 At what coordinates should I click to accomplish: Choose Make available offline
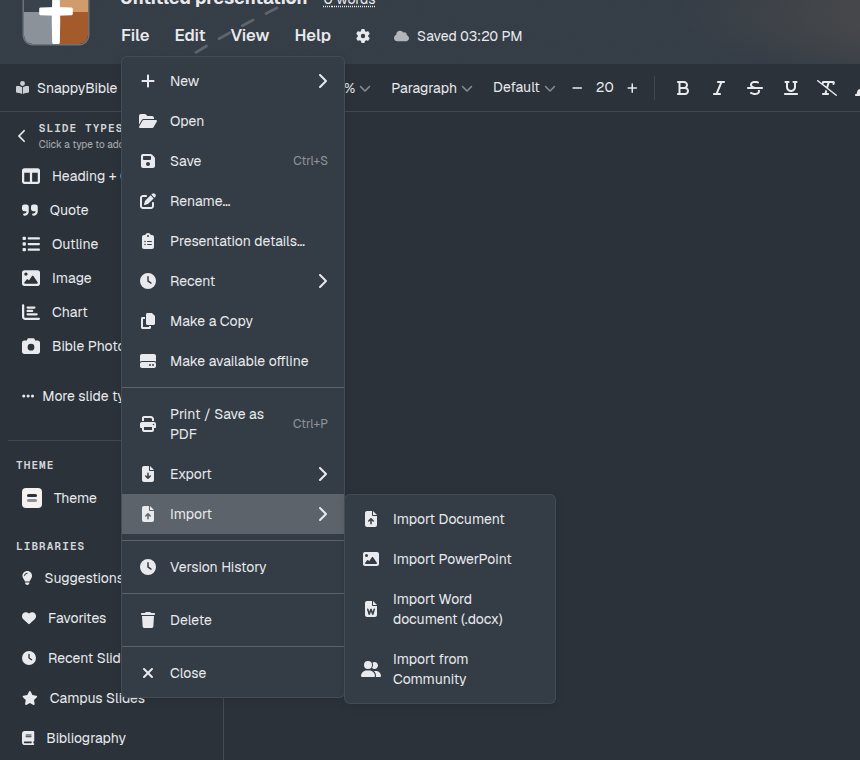point(233,361)
